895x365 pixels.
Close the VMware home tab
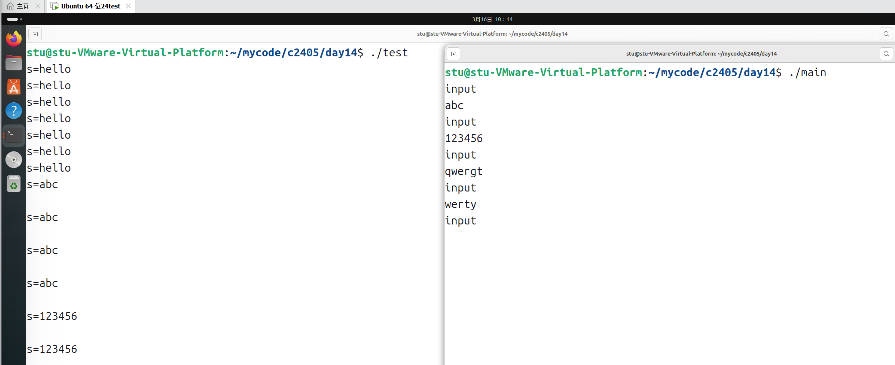[x=38, y=6]
